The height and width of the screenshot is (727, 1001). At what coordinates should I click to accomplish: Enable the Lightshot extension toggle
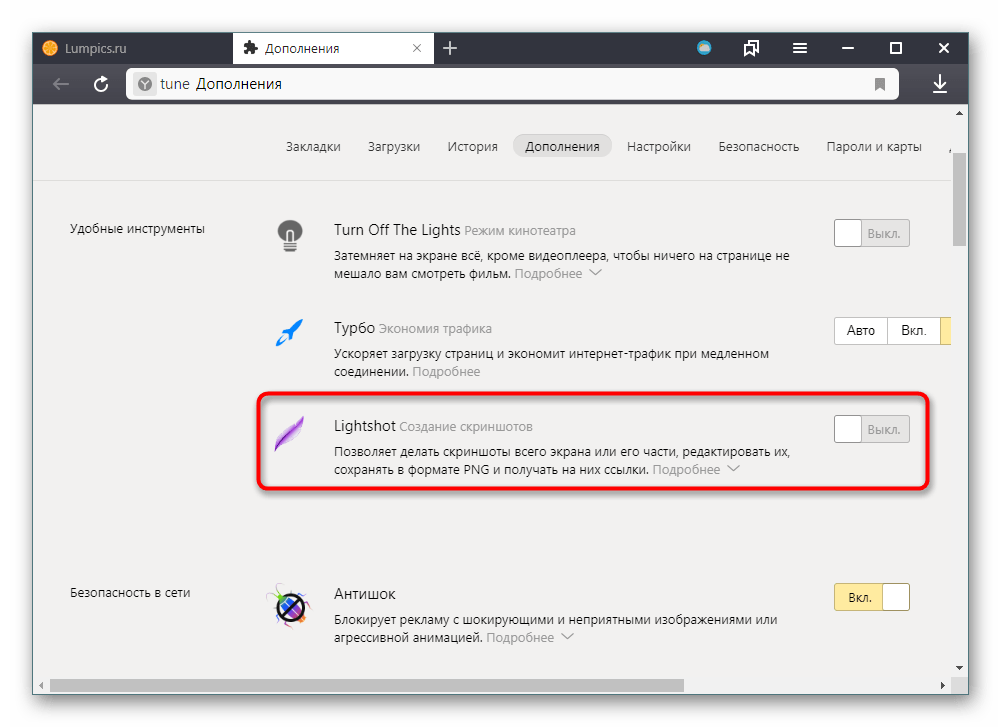click(x=871, y=430)
